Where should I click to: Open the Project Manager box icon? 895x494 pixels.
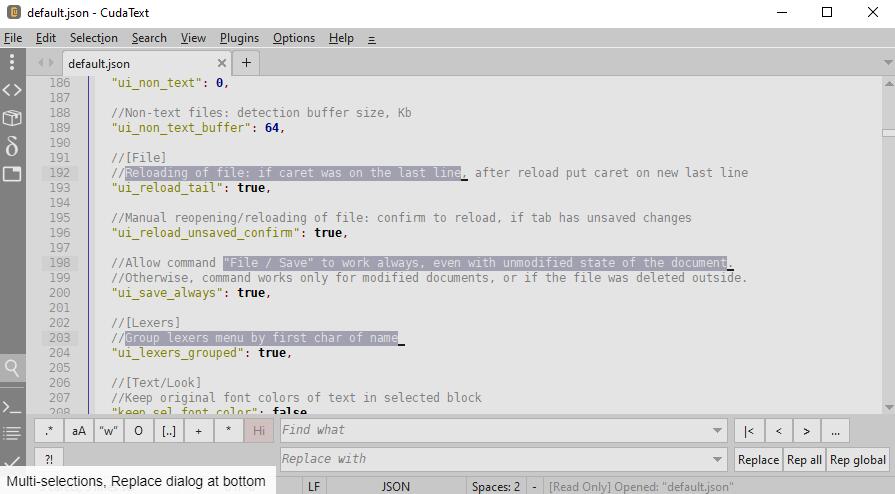(x=12, y=118)
